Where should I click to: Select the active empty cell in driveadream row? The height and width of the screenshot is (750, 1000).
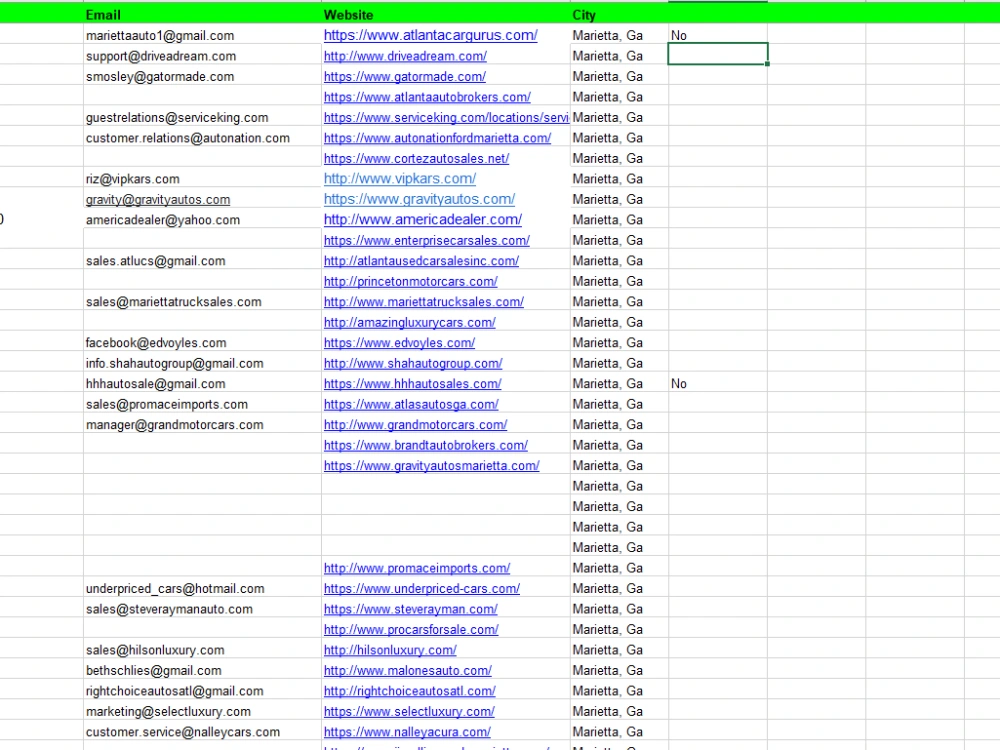tap(717, 54)
